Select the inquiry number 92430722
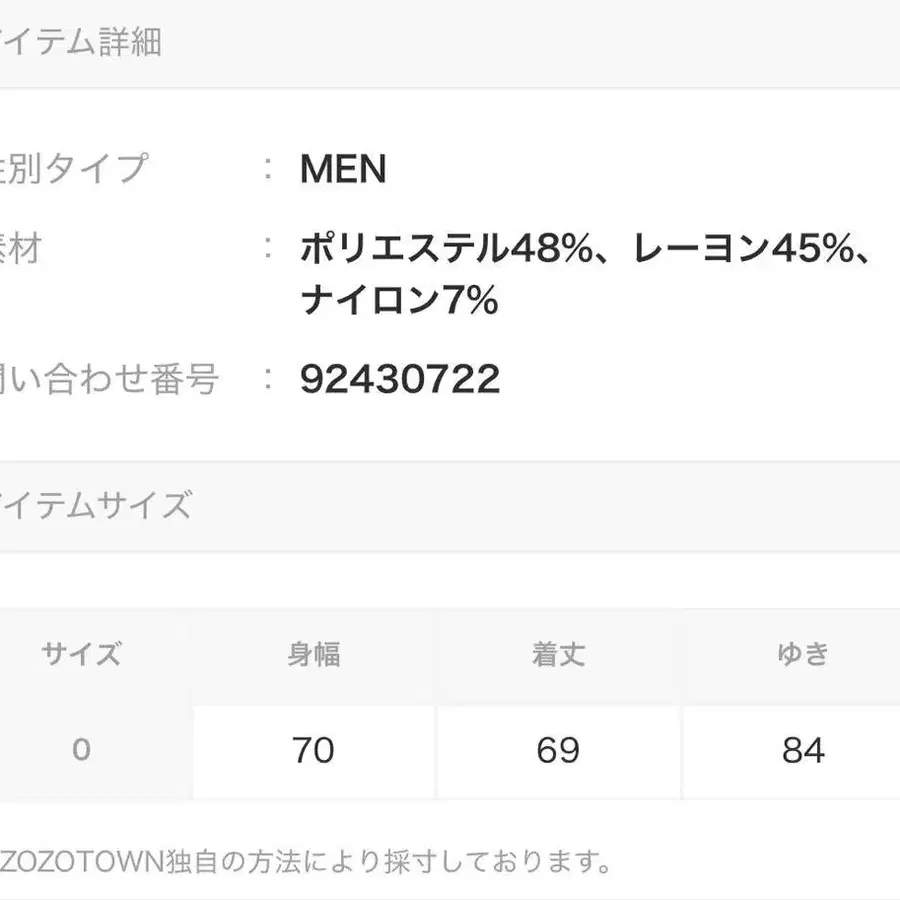The height and width of the screenshot is (900, 900). [400, 379]
